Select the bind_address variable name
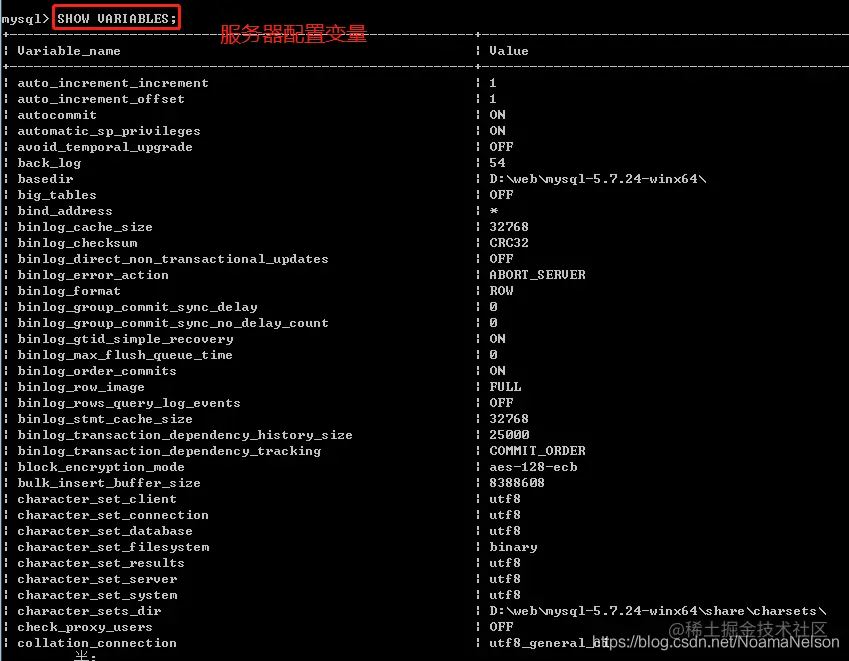The width and height of the screenshot is (849, 661). click(65, 211)
